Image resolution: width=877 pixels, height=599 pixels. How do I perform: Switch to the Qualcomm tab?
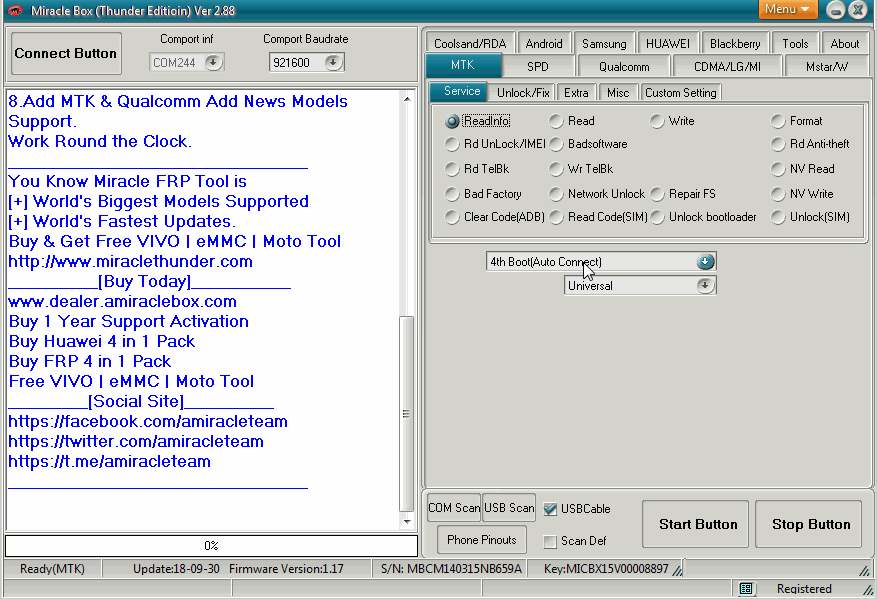pos(624,67)
